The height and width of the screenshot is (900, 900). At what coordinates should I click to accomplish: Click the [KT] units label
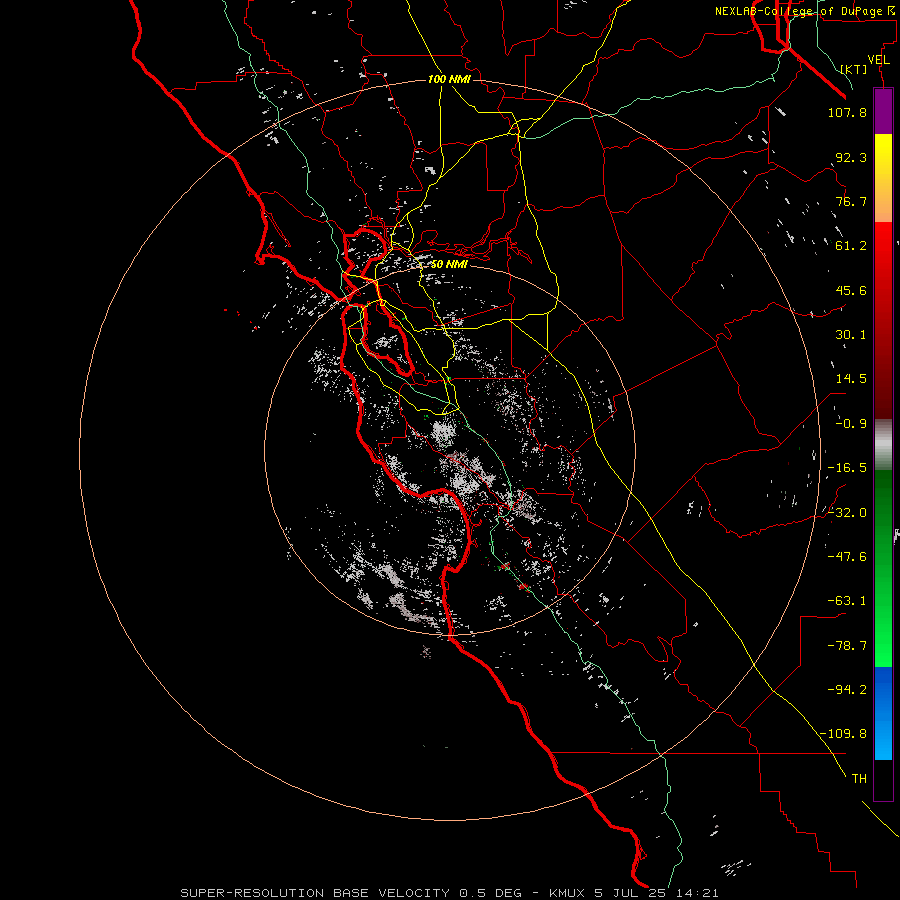(x=854, y=69)
